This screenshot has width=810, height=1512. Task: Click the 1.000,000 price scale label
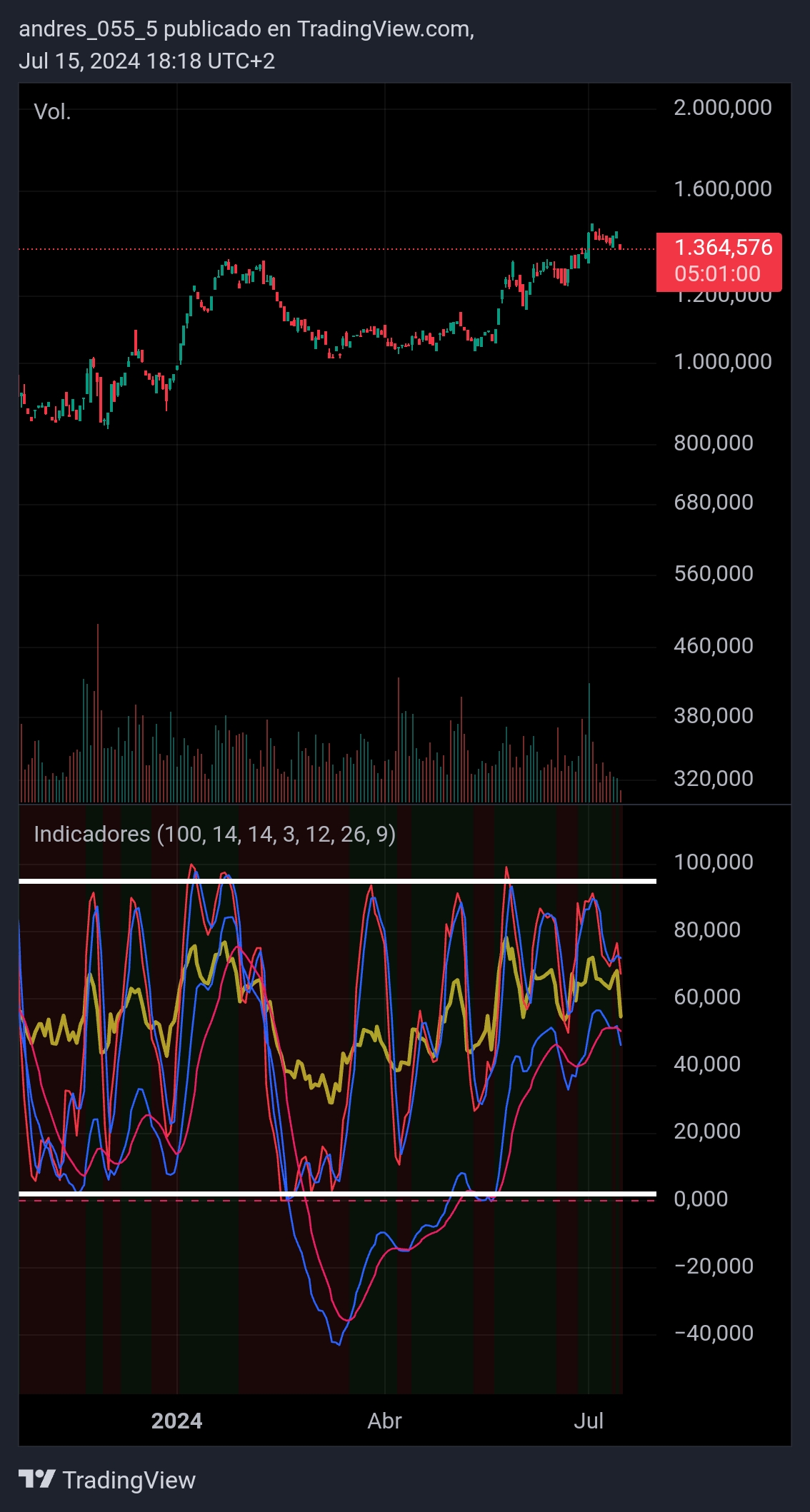(722, 362)
